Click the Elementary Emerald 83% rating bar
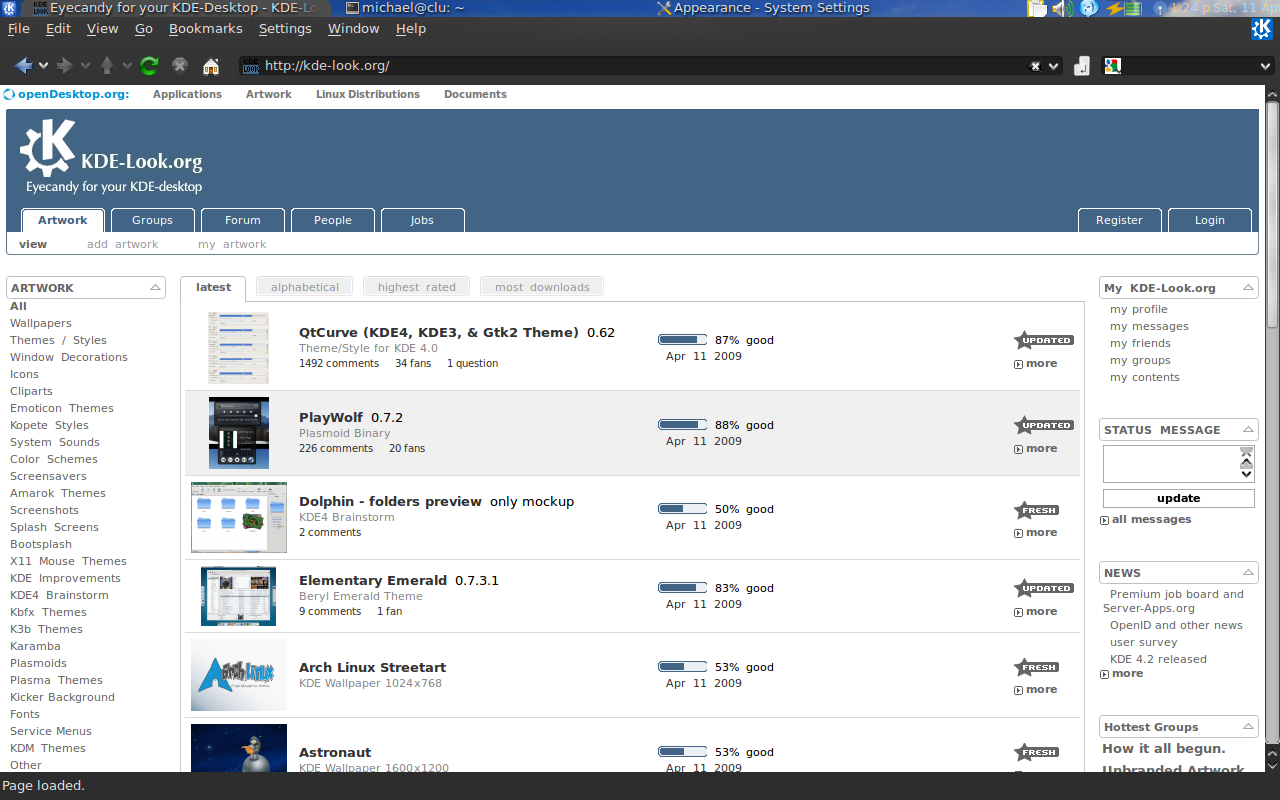 point(682,588)
